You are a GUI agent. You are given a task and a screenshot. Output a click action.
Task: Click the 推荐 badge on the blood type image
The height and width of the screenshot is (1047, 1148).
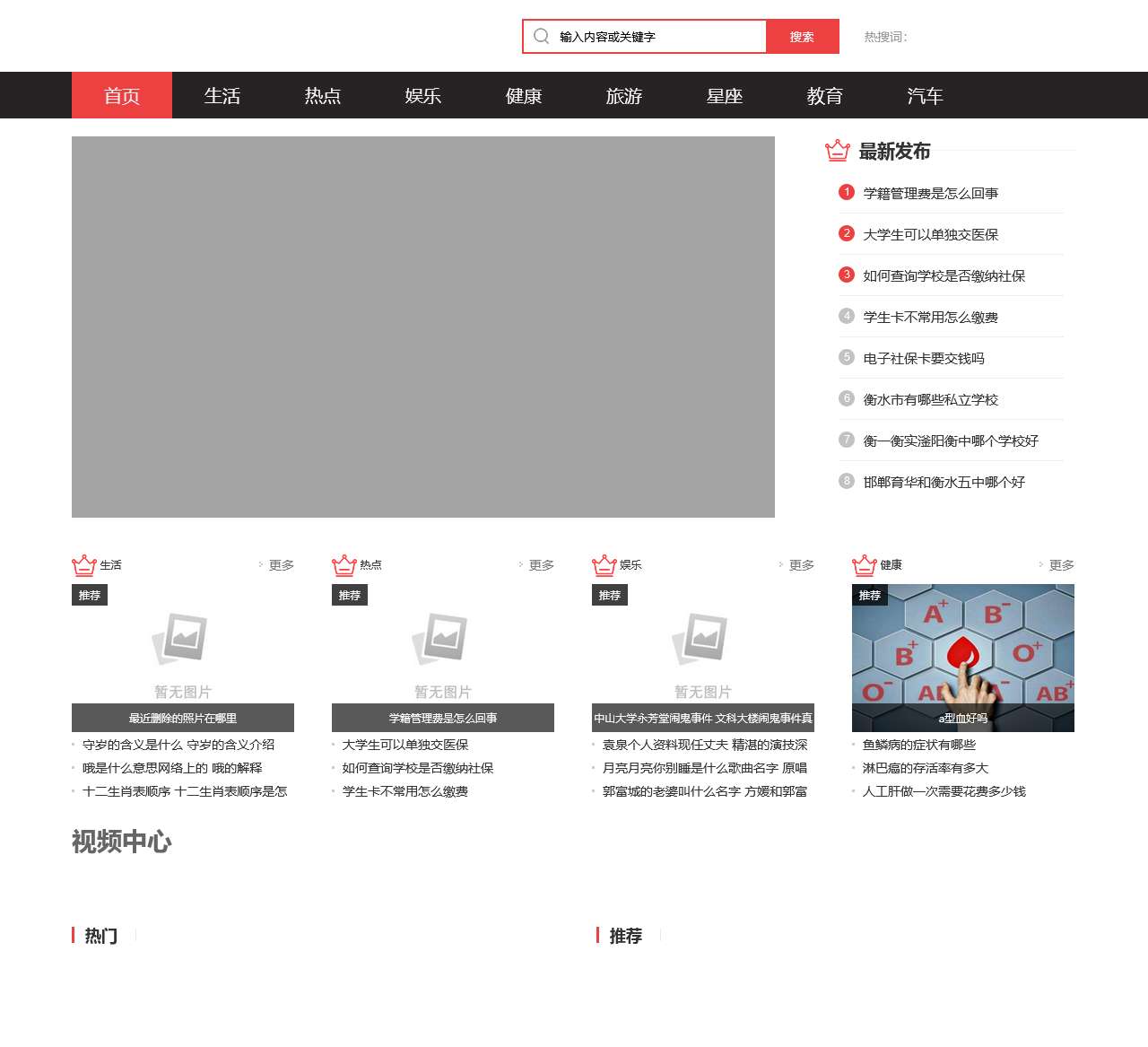point(869,595)
